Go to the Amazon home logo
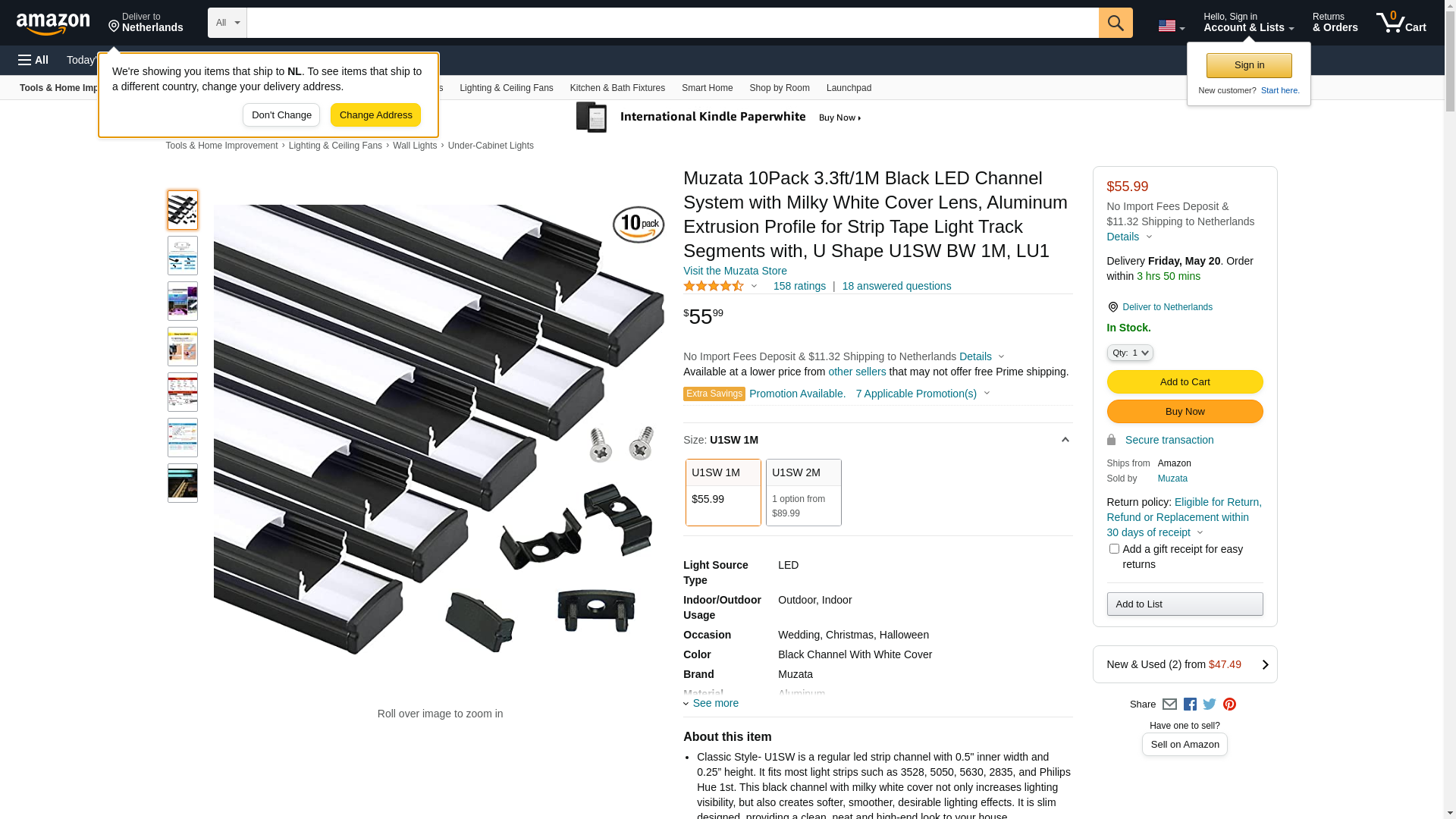 (53, 24)
